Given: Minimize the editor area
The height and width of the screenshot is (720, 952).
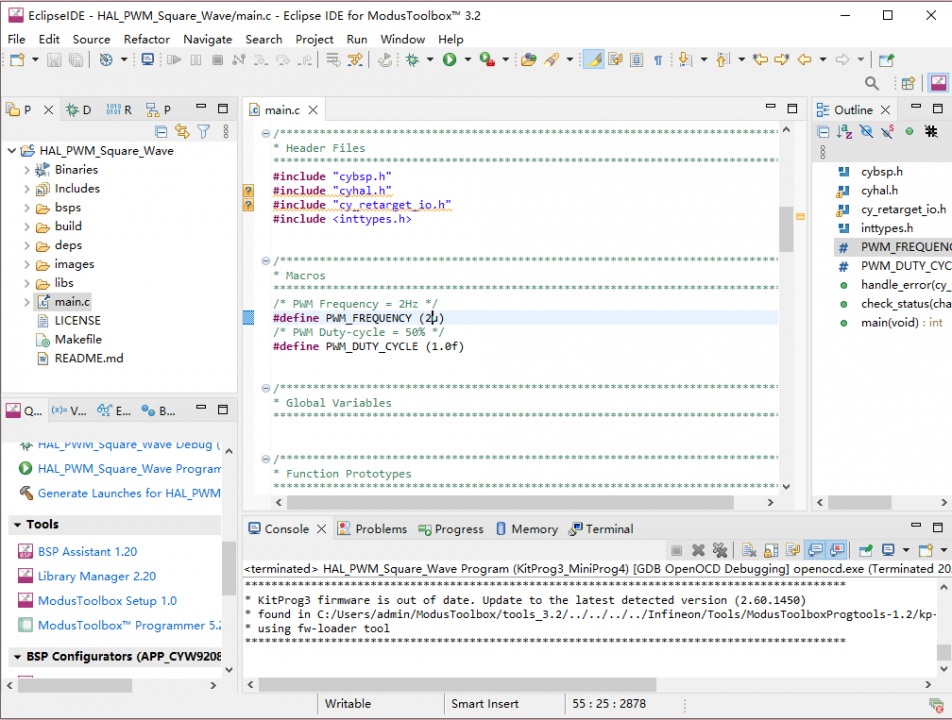Looking at the screenshot, I should point(770,107).
